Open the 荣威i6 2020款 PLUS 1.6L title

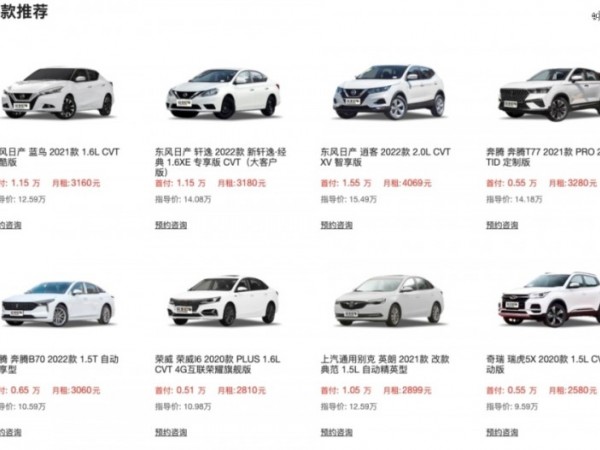click(217, 364)
